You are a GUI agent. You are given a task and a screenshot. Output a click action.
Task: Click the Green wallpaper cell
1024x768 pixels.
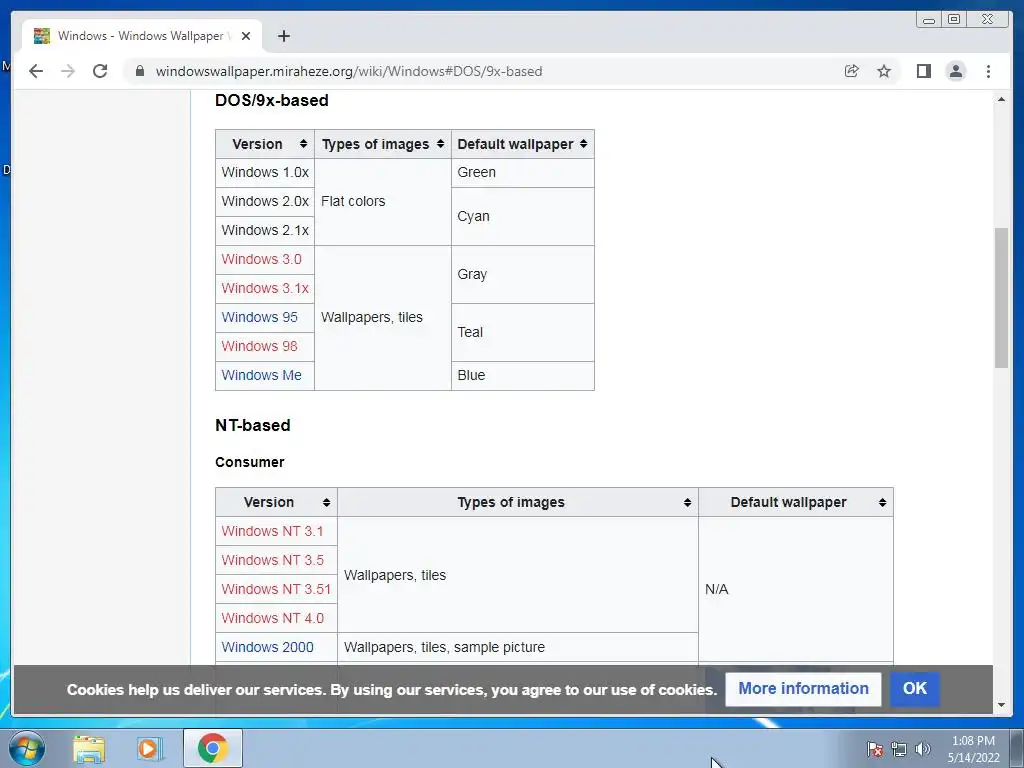point(522,173)
